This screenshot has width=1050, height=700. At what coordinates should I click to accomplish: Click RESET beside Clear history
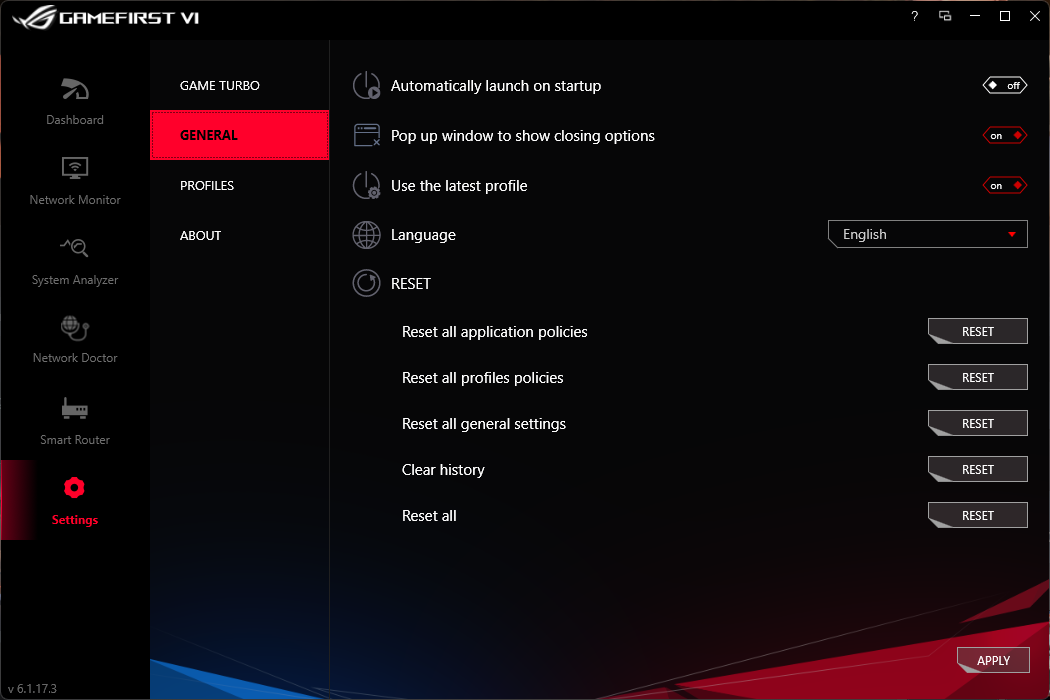pyautogui.click(x=978, y=470)
